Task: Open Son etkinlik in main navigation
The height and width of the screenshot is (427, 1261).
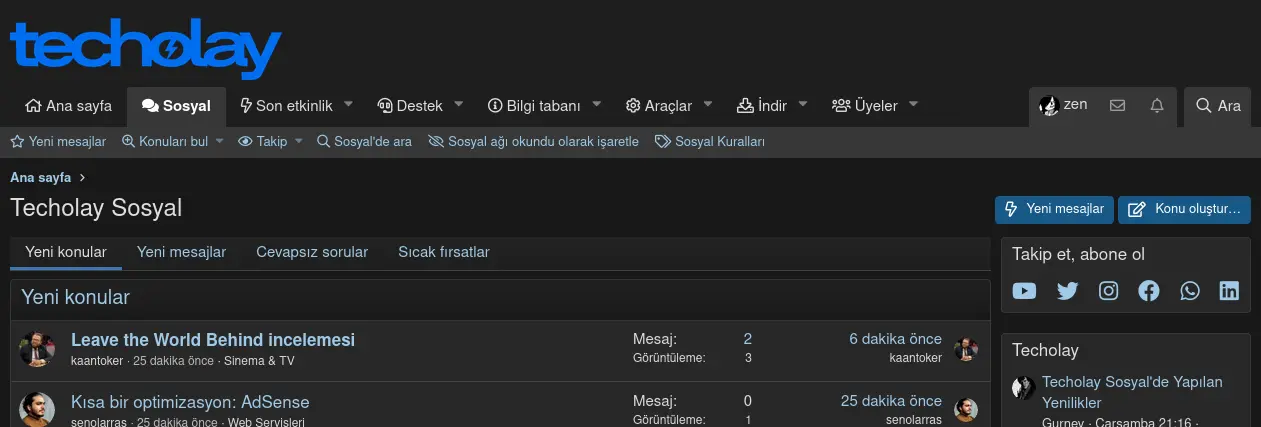Action: (x=286, y=105)
